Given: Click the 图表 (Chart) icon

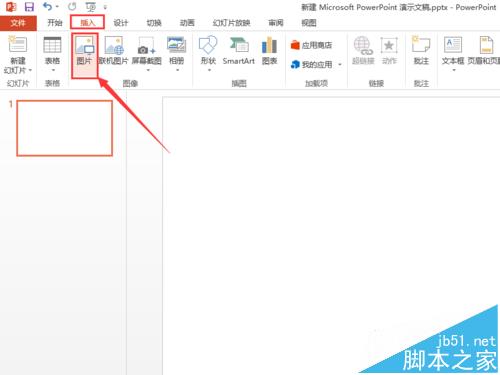Looking at the screenshot, I should tap(269, 45).
